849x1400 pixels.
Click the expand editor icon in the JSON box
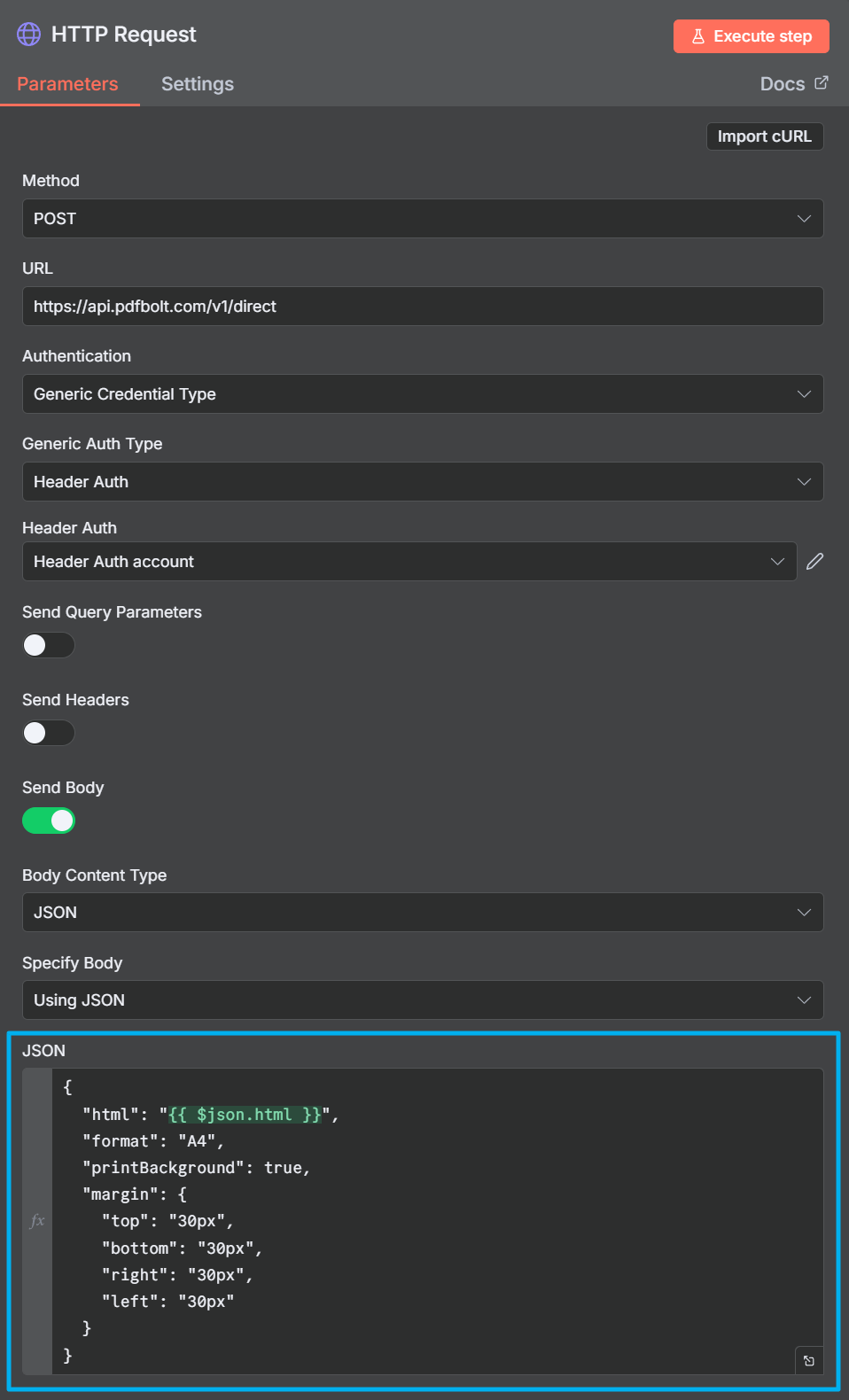tap(809, 1360)
